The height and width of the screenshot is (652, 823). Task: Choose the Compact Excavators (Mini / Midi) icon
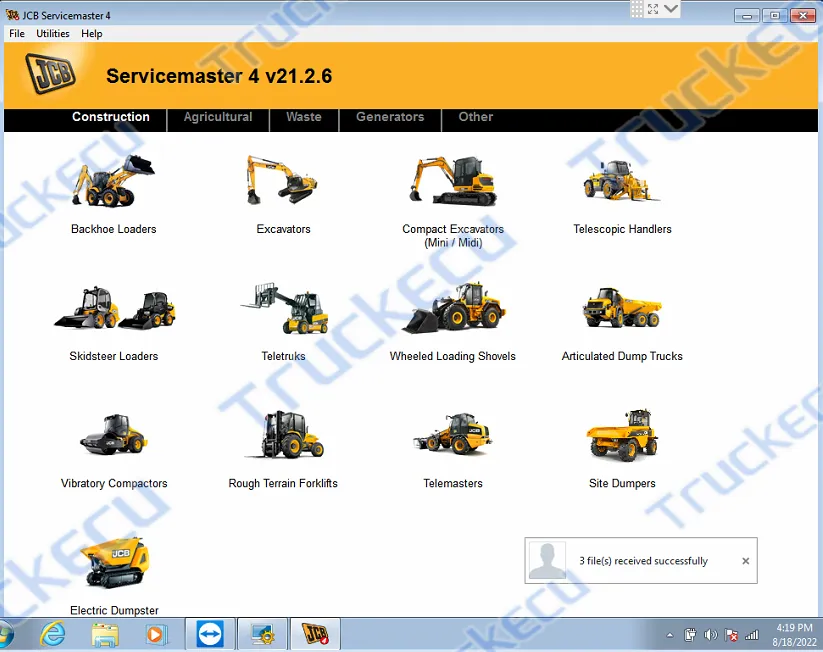click(452, 180)
